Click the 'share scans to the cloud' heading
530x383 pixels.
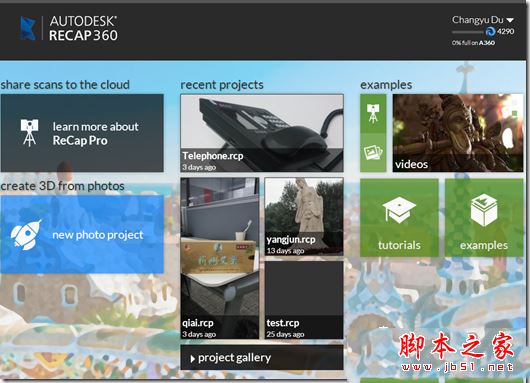65,85
